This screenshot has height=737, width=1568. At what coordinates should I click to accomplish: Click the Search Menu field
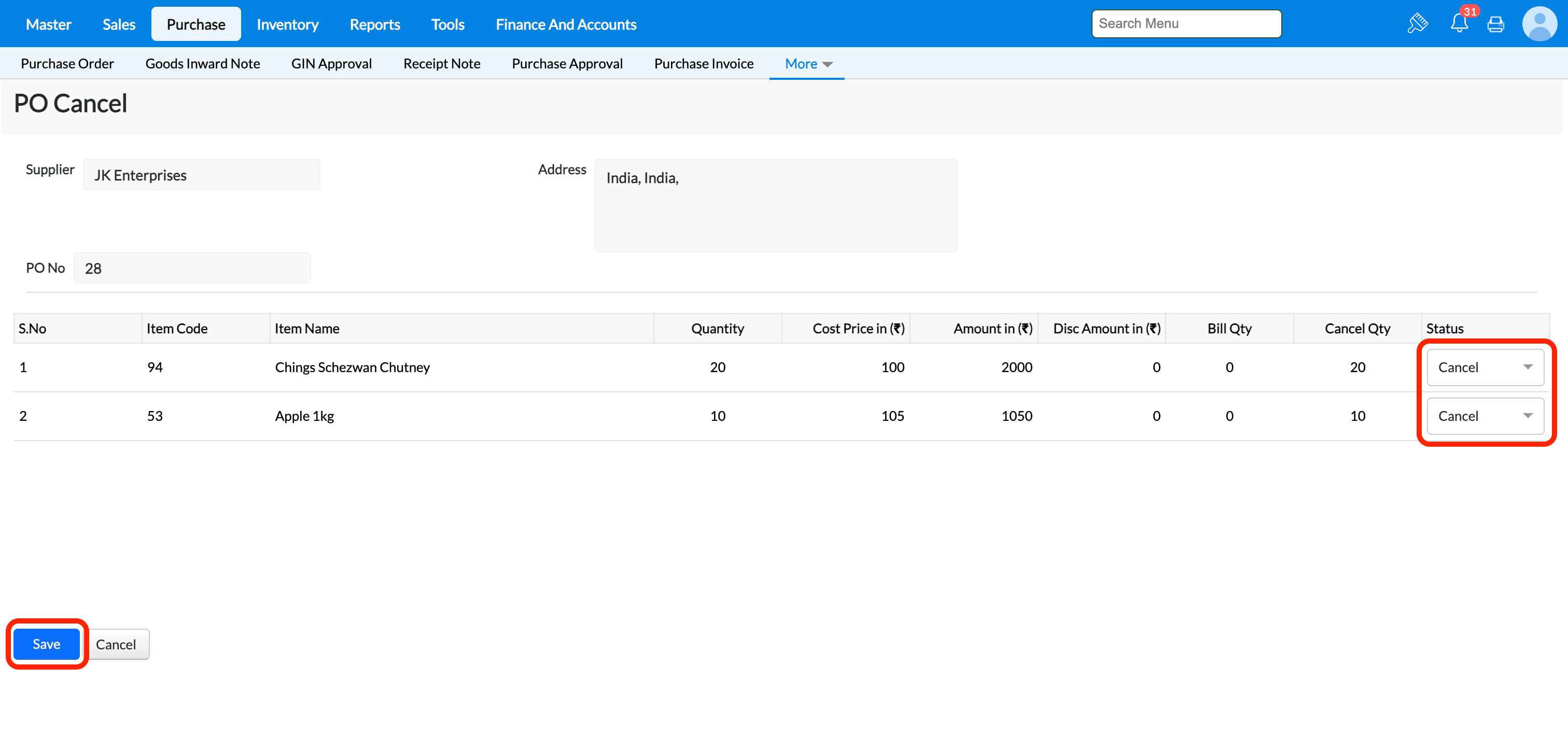click(x=1186, y=24)
